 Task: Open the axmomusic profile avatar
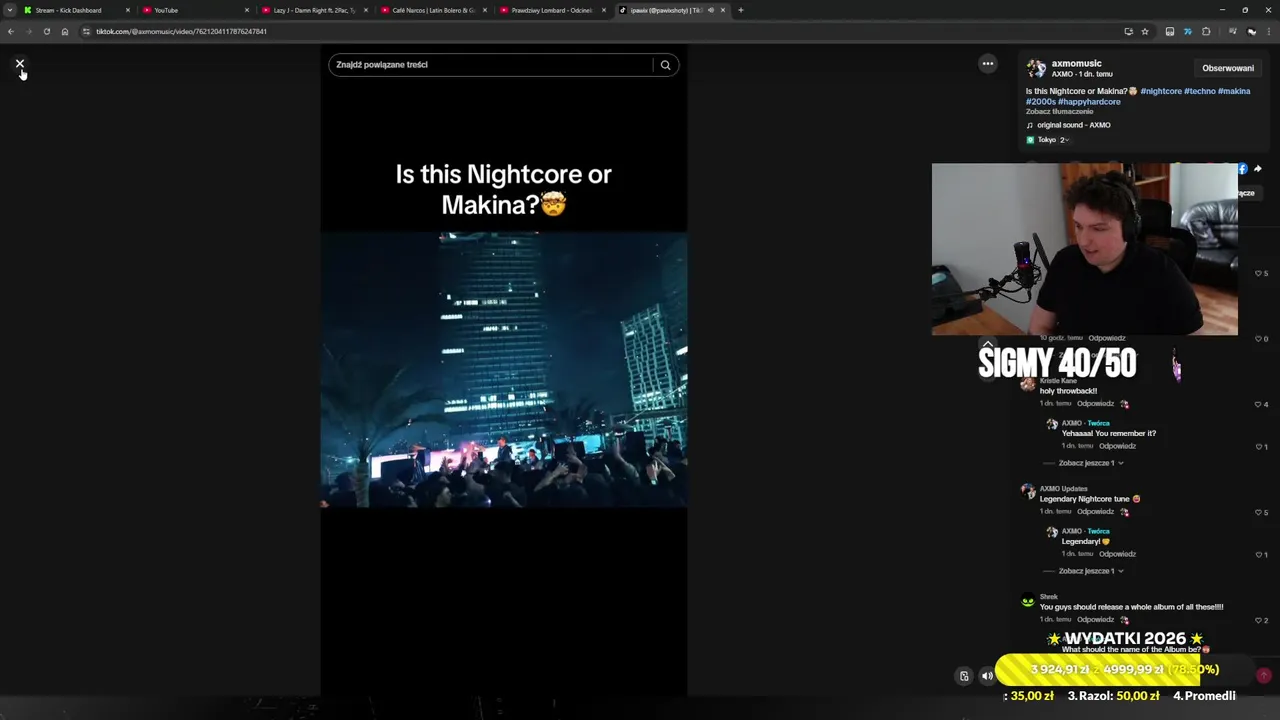click(x=1036, y=68)
